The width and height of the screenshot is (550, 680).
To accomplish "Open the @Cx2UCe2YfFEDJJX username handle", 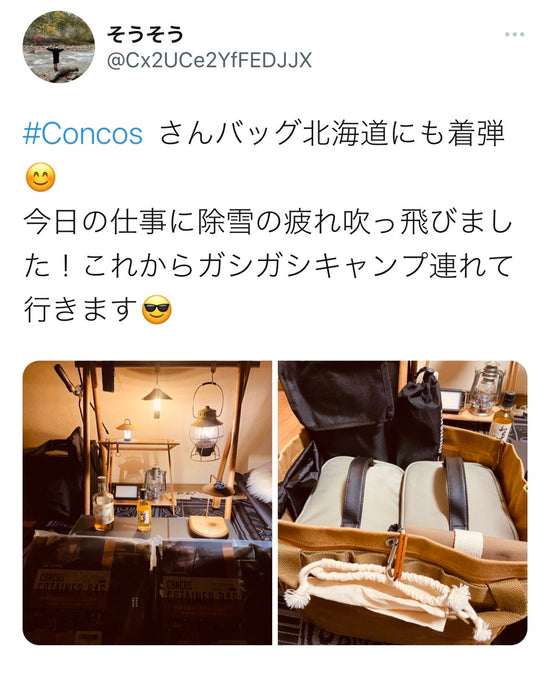I will (x=209, y=61).
